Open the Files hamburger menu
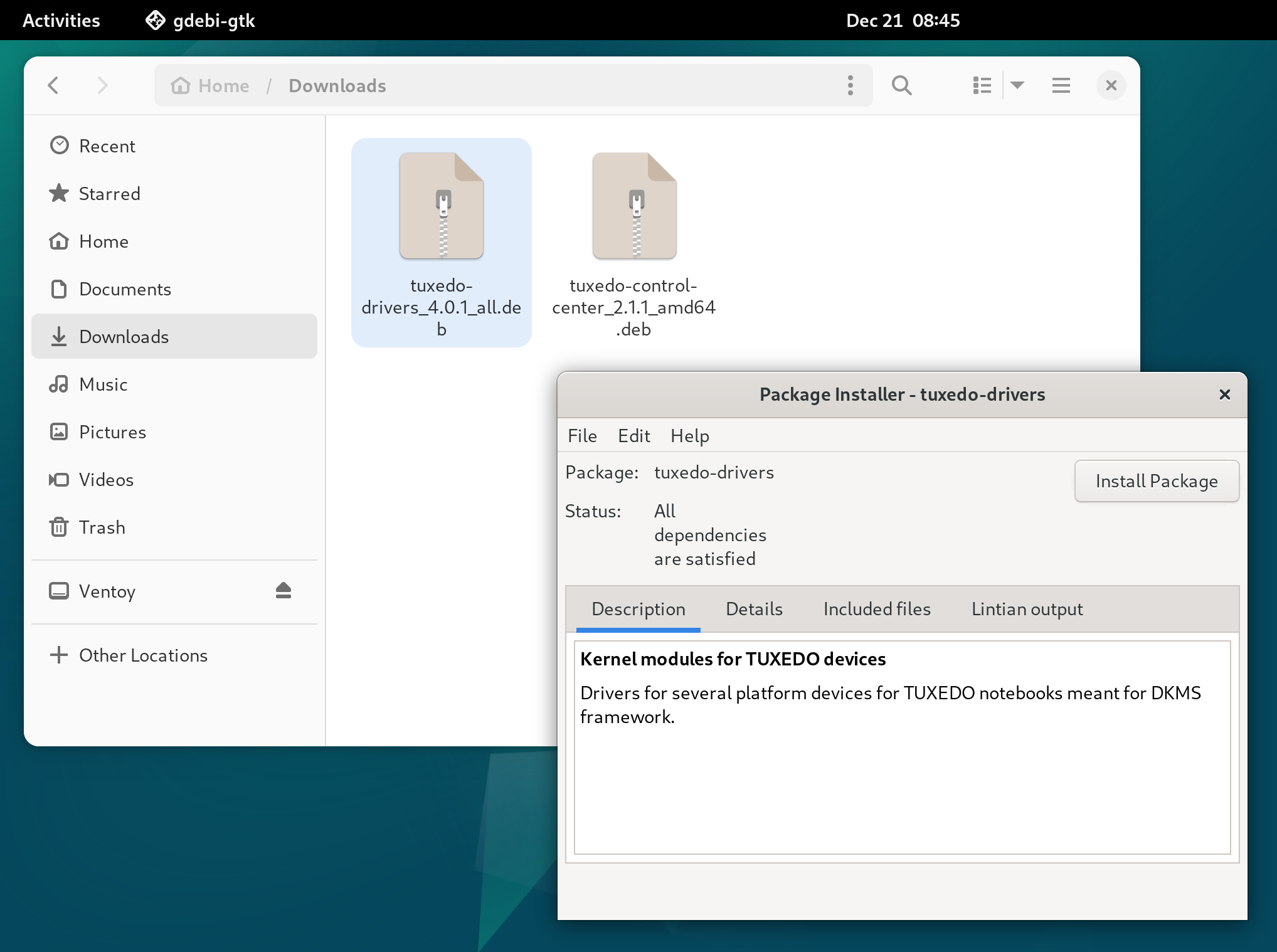Image resolution: width=1277 pixels, height=952 pixels. [x=1061, y=85]
